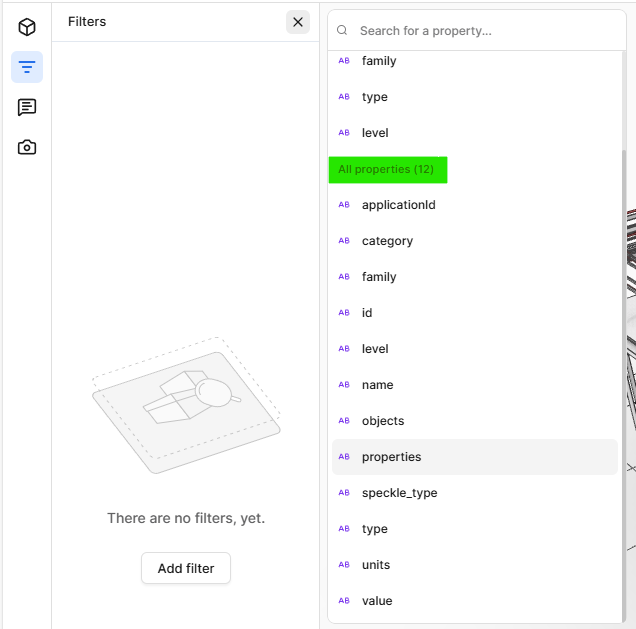This screenshot has width=636, height=629.
Task: Select 'speckle_type' property
Action: pyautogui.click(x=399, y=493)
